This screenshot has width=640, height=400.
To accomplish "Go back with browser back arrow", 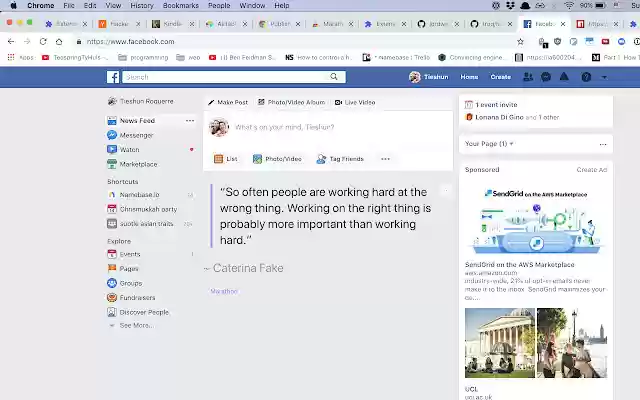I will (11, 42).
